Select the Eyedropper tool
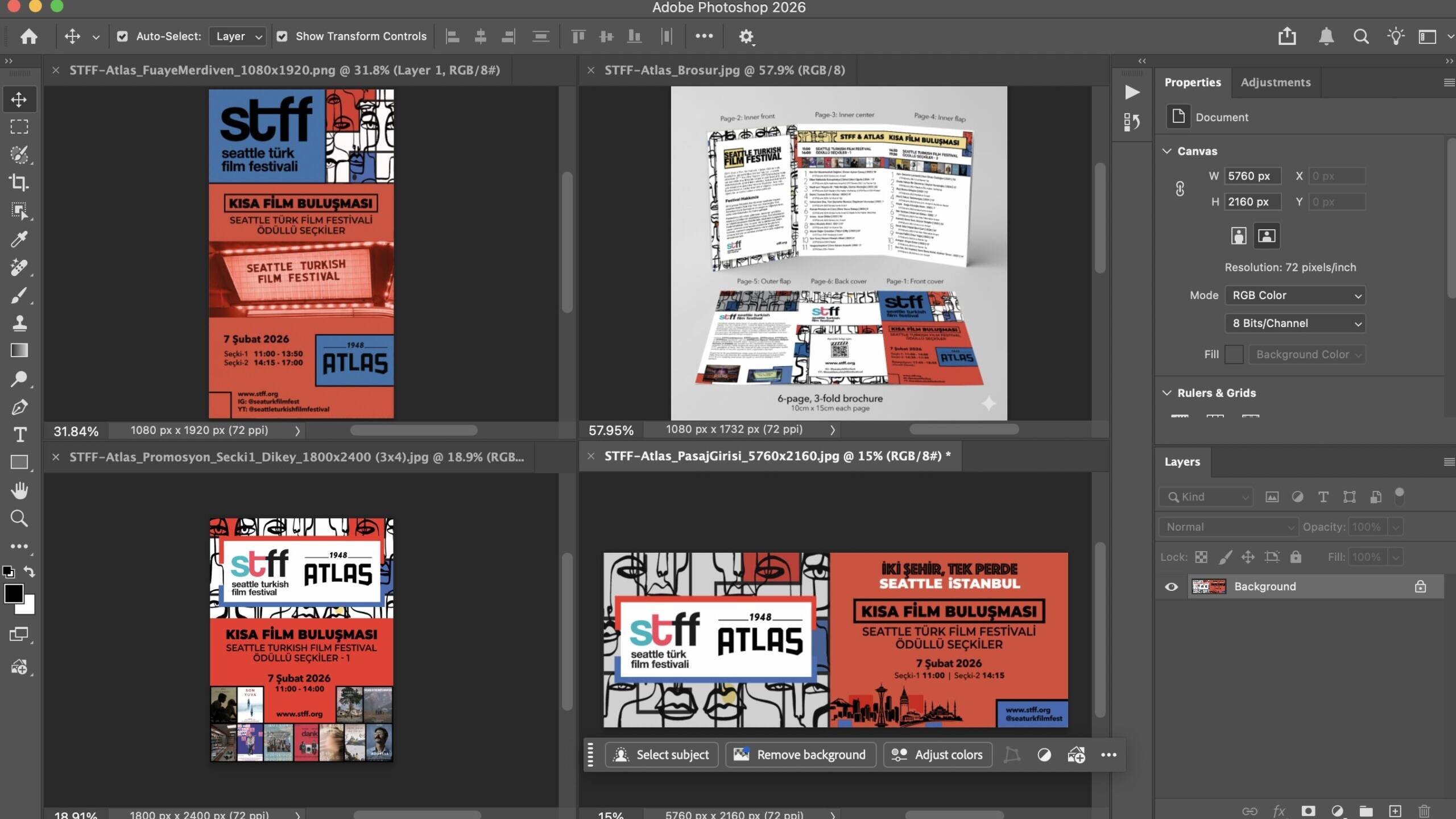Image resolution: width=1456 pixels, height=819 pixels. pyautogui.click(x=19, y=239)
